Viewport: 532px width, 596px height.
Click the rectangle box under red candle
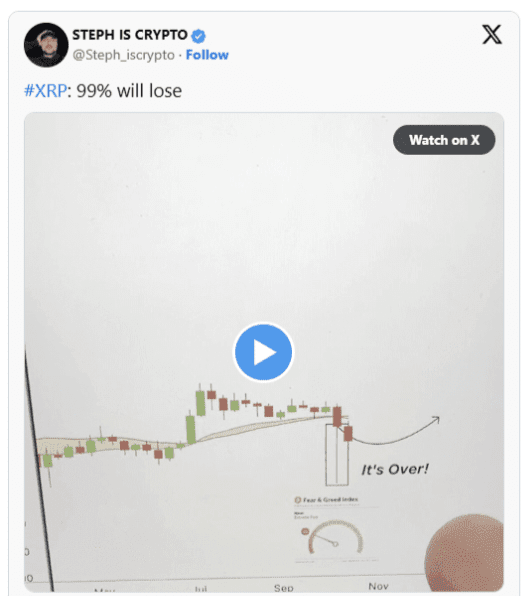point(337,455)
